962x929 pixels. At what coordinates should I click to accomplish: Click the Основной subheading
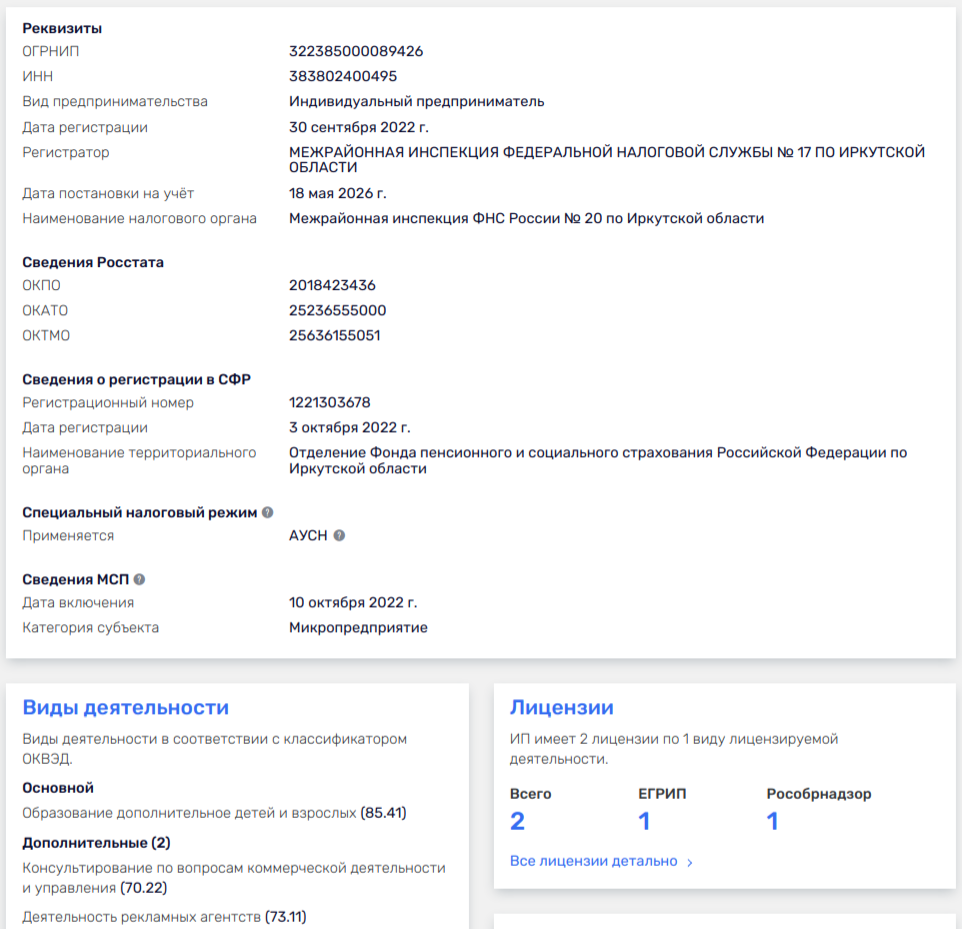58,788
